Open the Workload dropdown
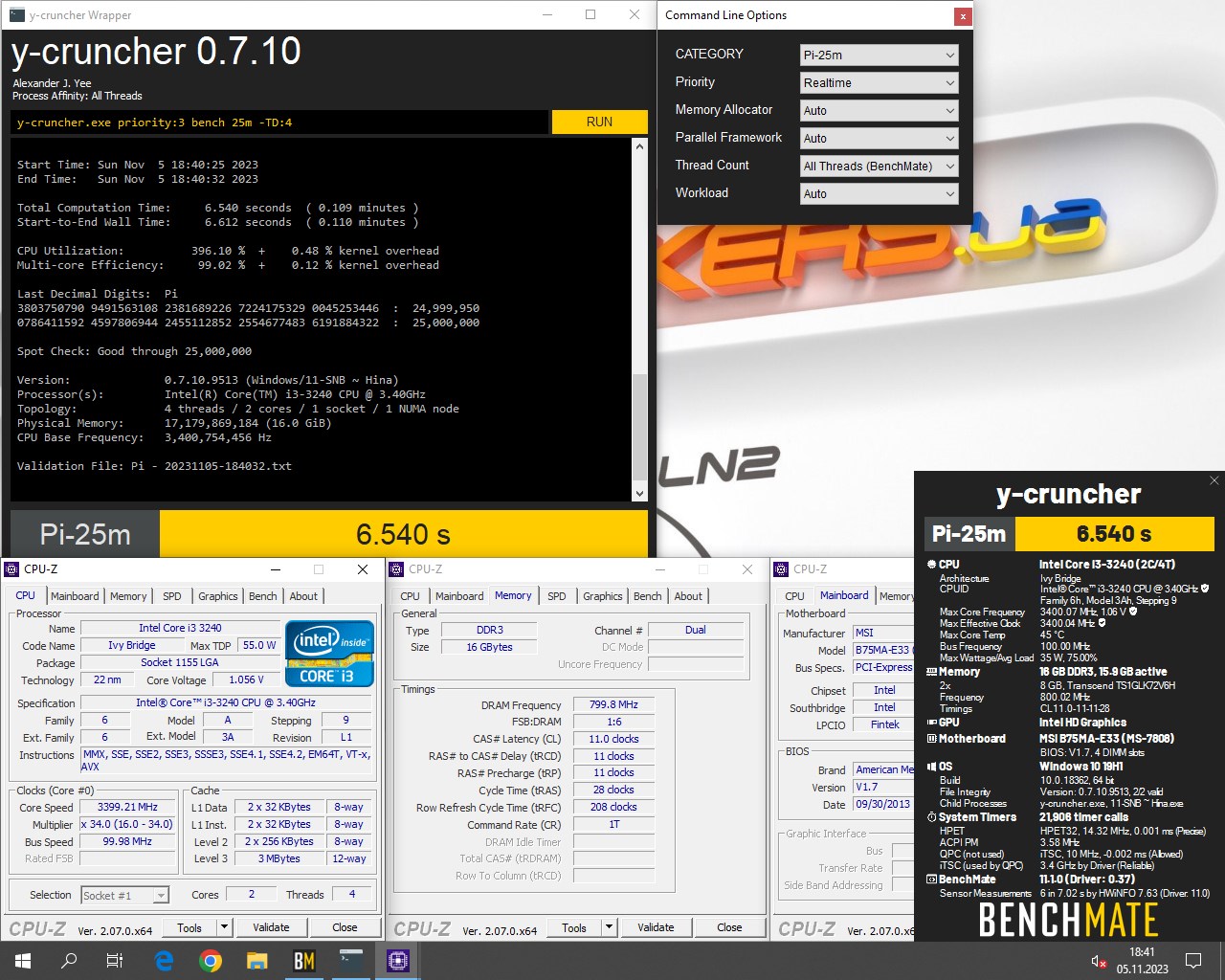The width and height of the screenshot is (1225, 980). [x=879, y=194]
